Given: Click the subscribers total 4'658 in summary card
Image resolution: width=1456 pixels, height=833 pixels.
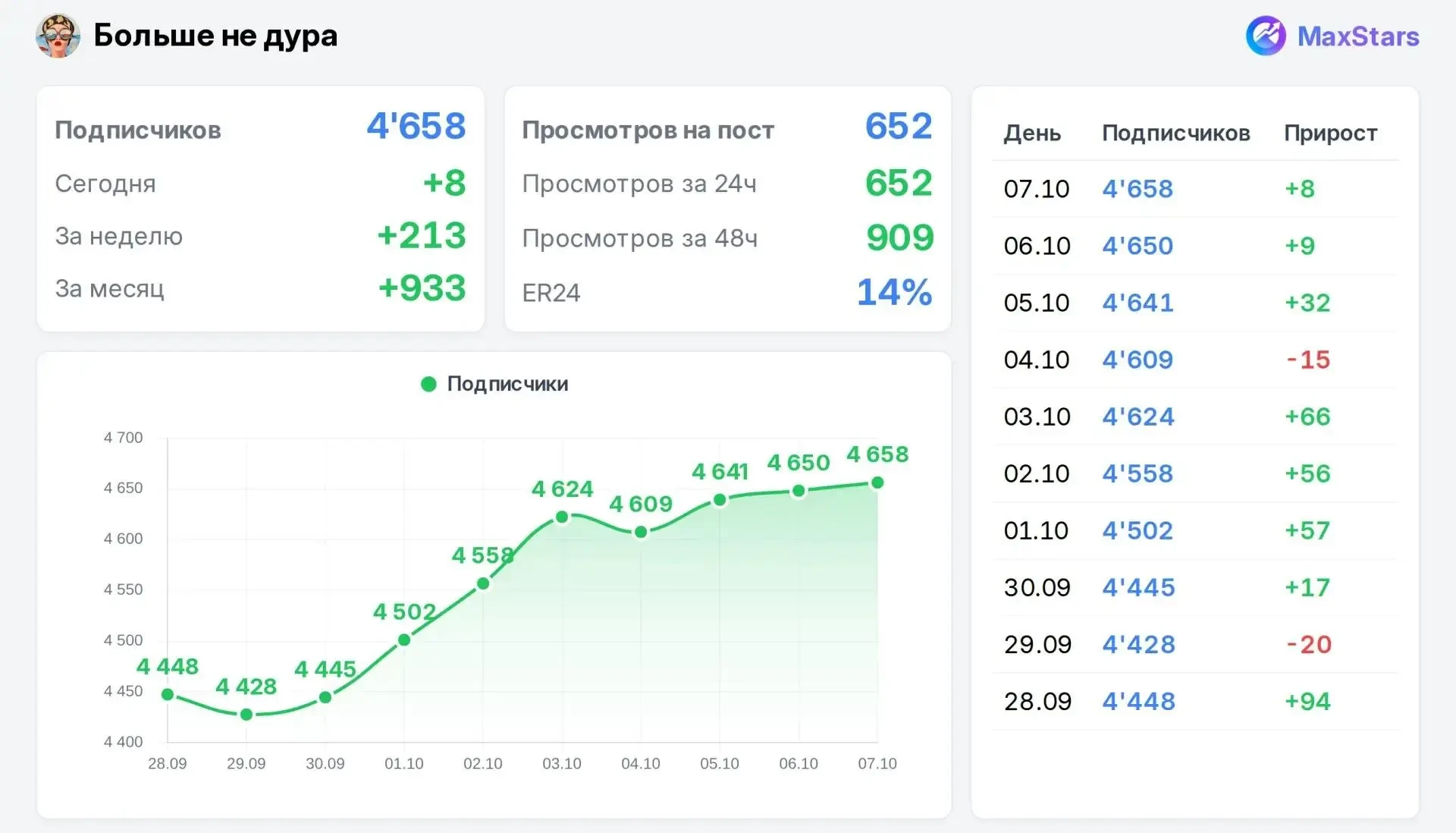Looking at the screenshot, I should point(416,126).
